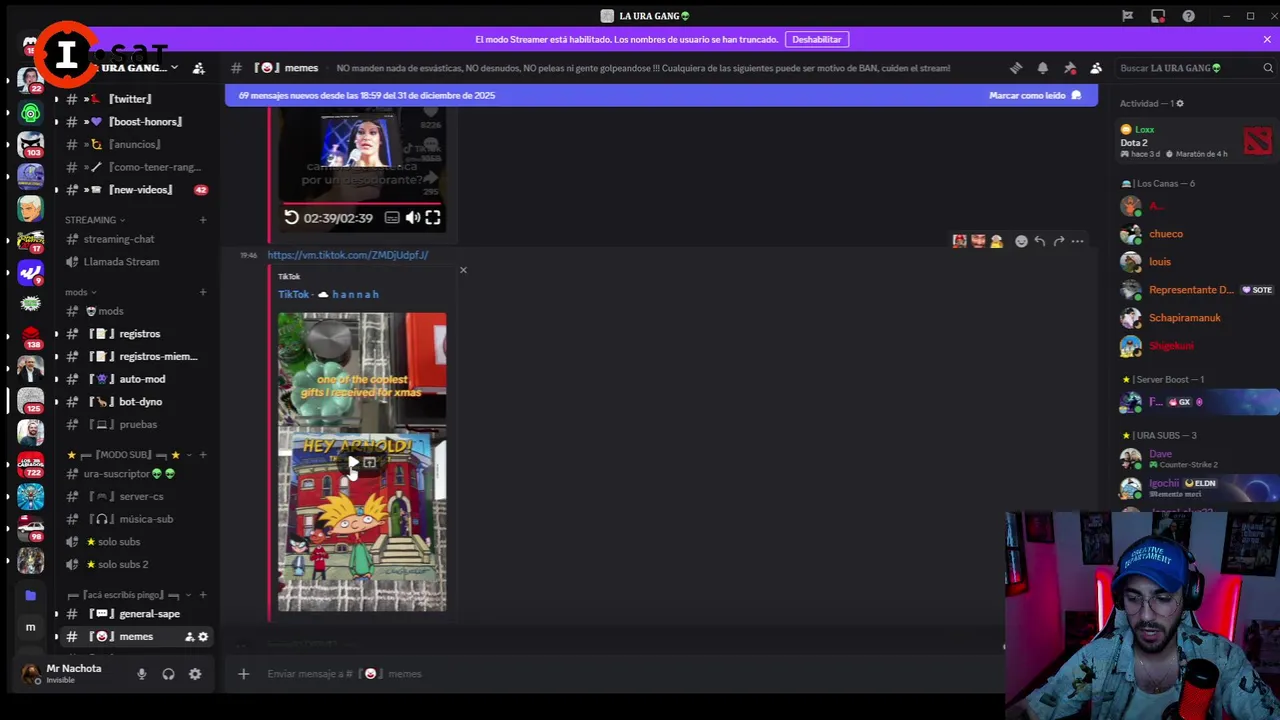Open notification settings bell icon
The image size is (1280, 720).
[1042, 68]
